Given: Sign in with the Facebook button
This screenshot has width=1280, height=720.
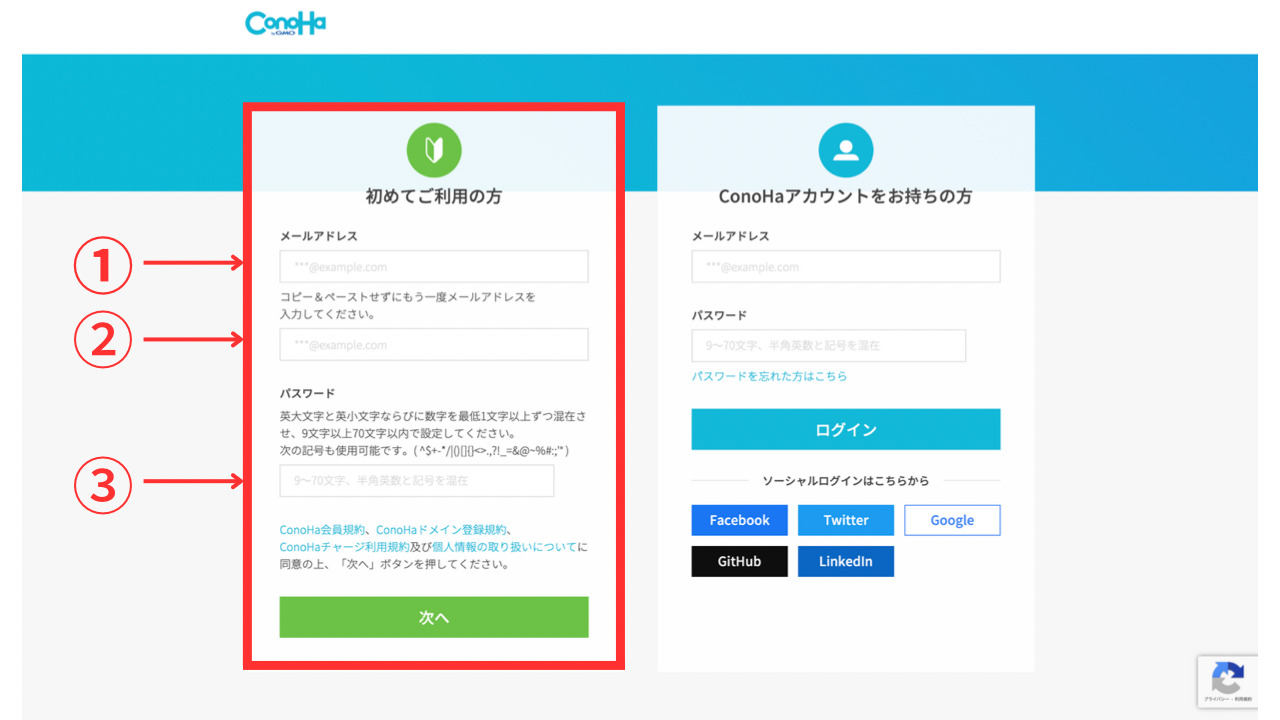Looking at the screenshot, I should pos(740,520).
